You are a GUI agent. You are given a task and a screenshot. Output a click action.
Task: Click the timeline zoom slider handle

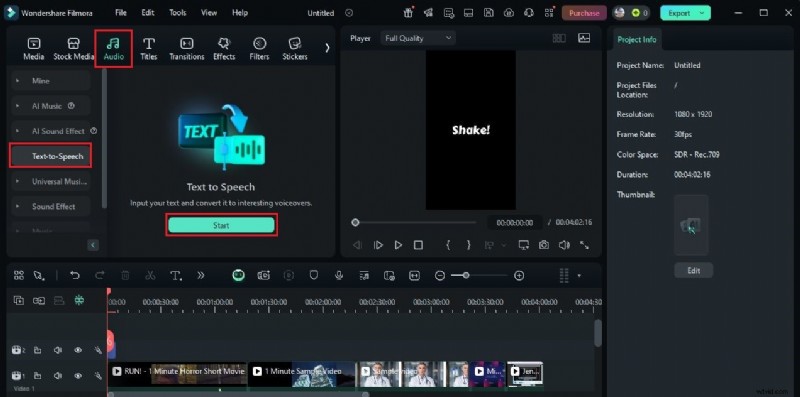pyautogui.click(x=466, y=276)
